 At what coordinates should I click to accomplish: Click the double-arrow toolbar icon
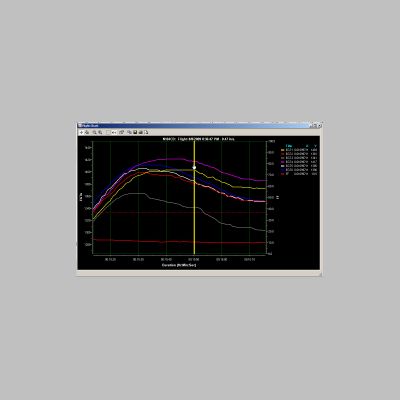114,133
